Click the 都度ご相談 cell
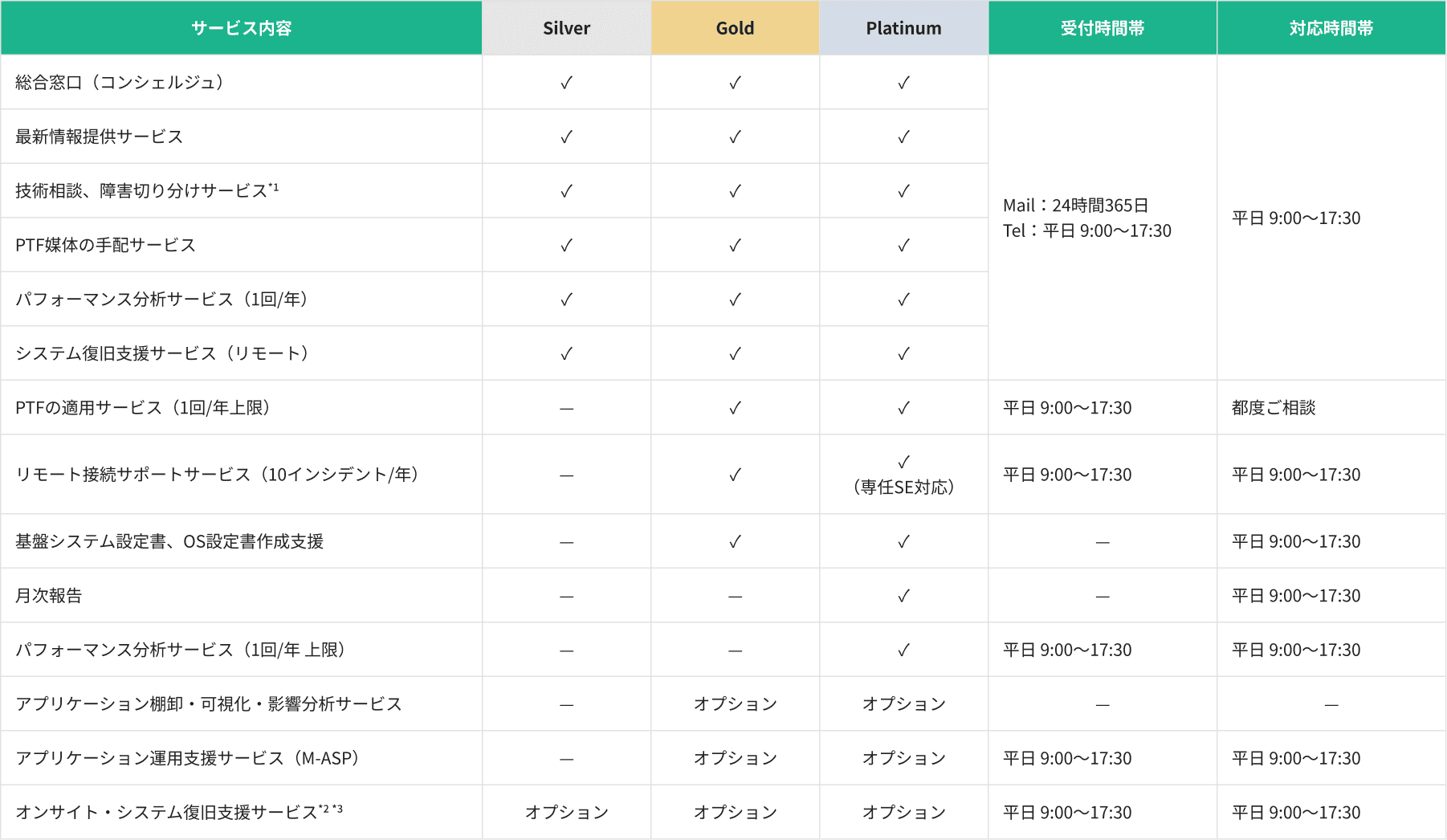 (x=1274, y=408)
